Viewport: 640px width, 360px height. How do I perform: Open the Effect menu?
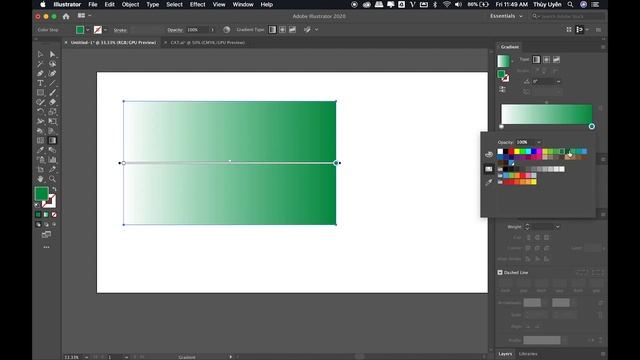coord(197,4)
